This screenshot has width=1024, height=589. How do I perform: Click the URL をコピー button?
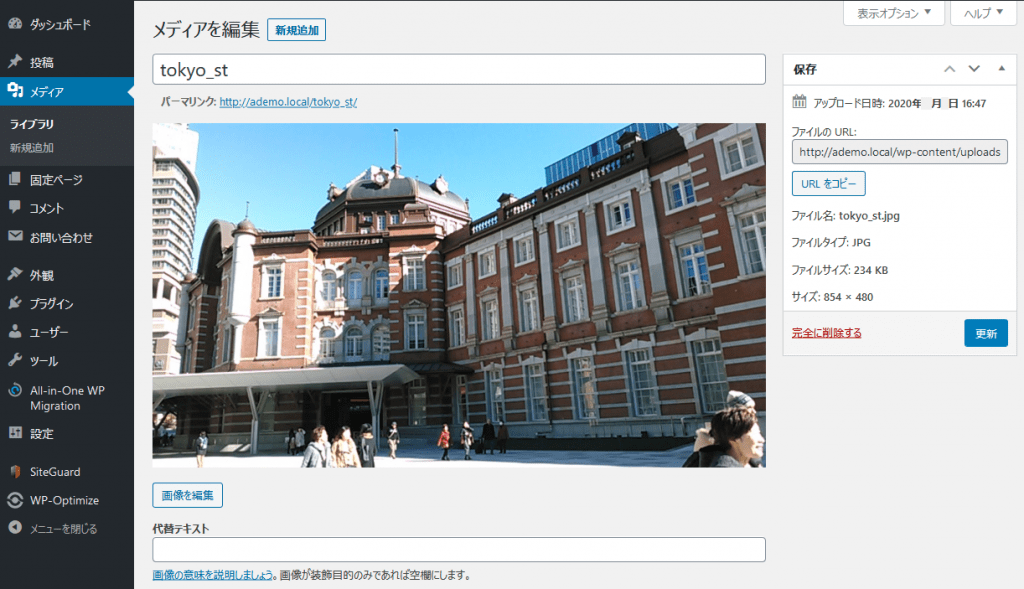pyautogui.click(x=828, y=183)
